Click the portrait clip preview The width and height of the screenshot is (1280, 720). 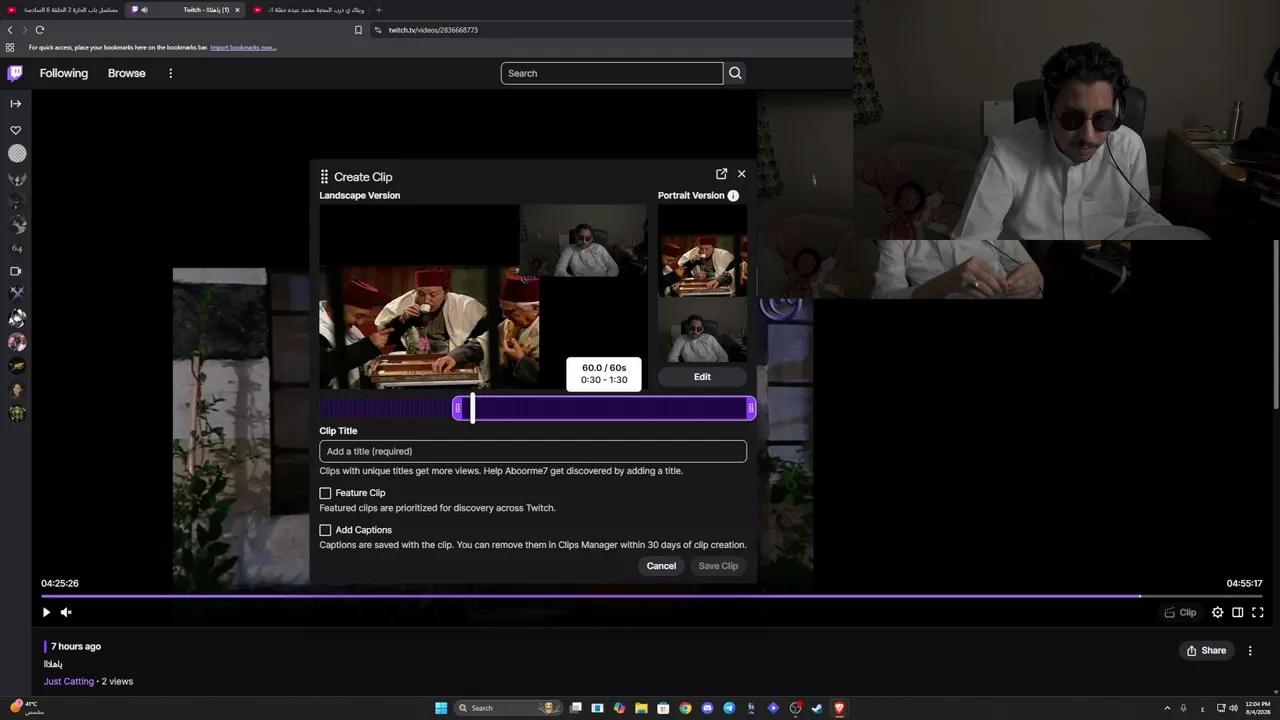(702, 285)
